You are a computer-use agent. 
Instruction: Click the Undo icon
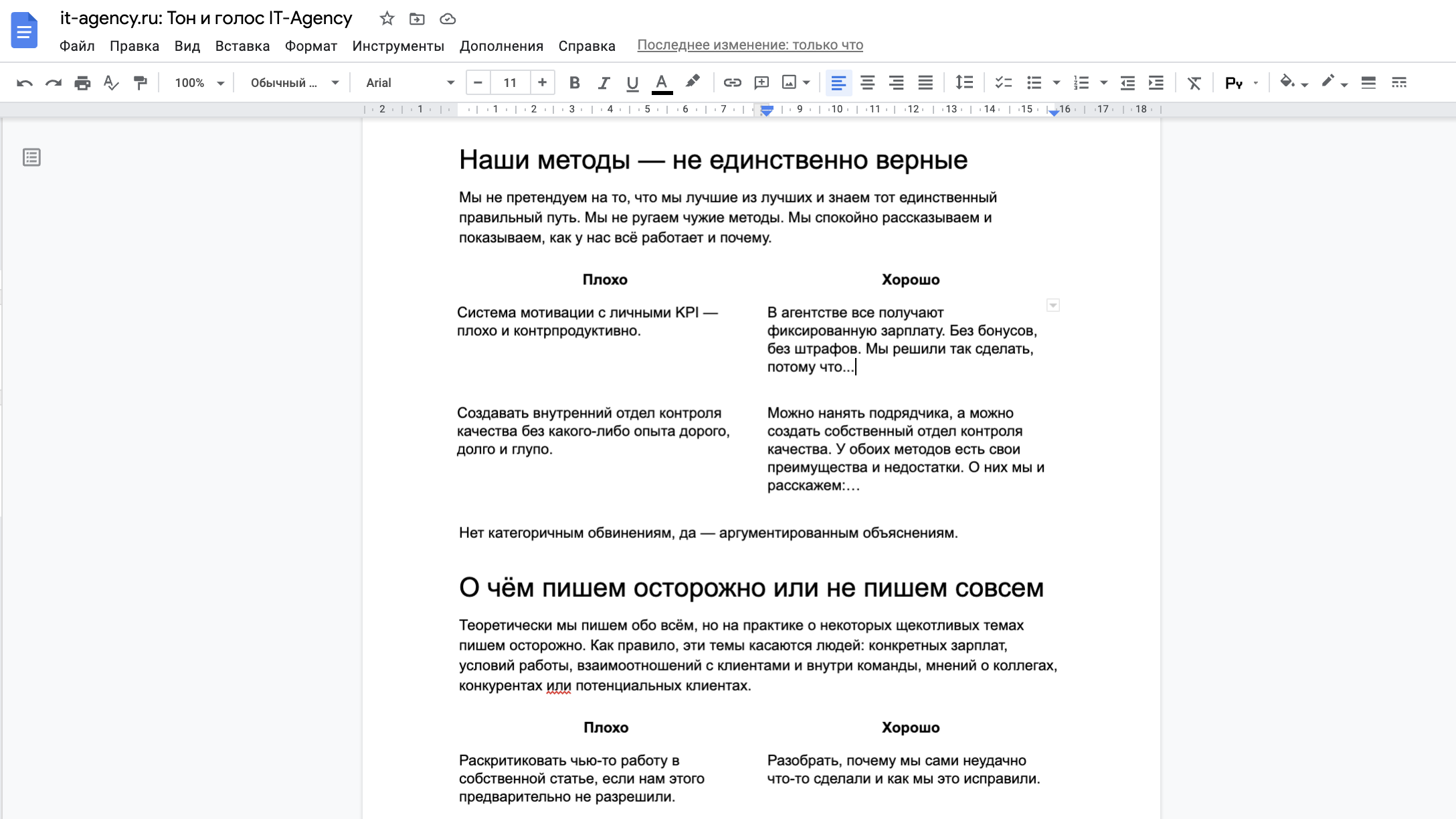click(x=25, y=83)
